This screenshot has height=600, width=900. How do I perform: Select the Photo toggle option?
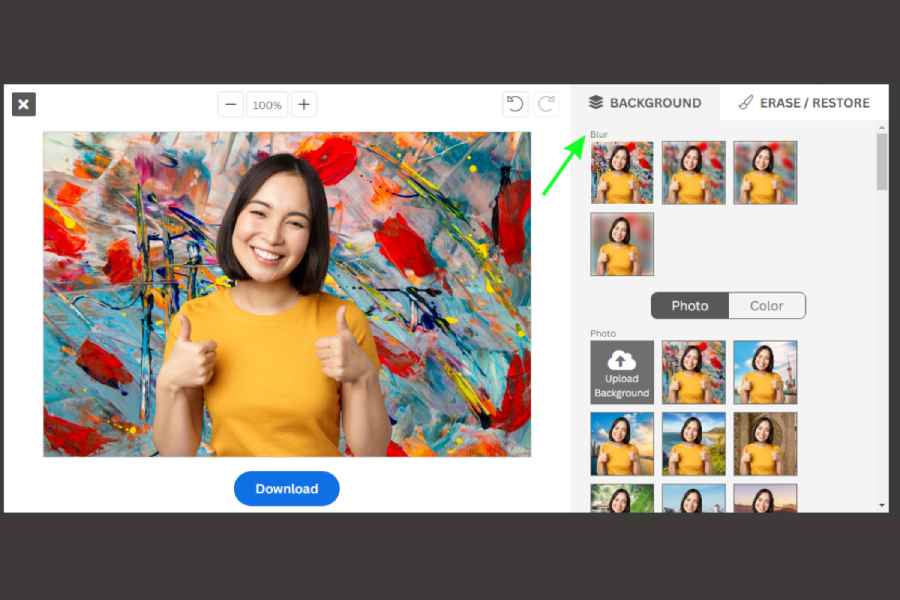[690, 305]
